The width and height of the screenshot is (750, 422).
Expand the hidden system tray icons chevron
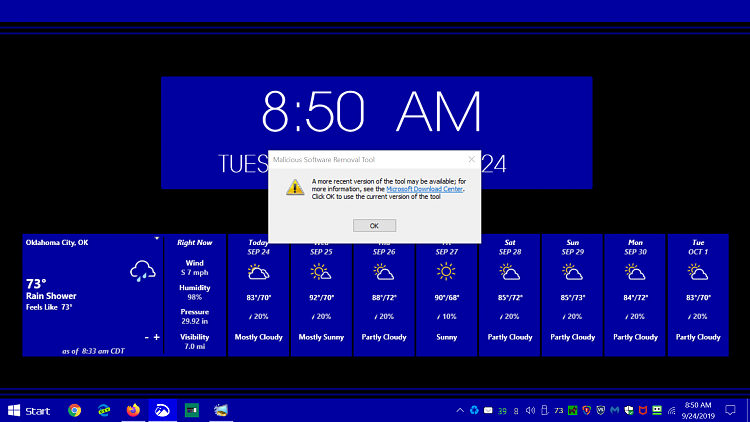point(460,411)
